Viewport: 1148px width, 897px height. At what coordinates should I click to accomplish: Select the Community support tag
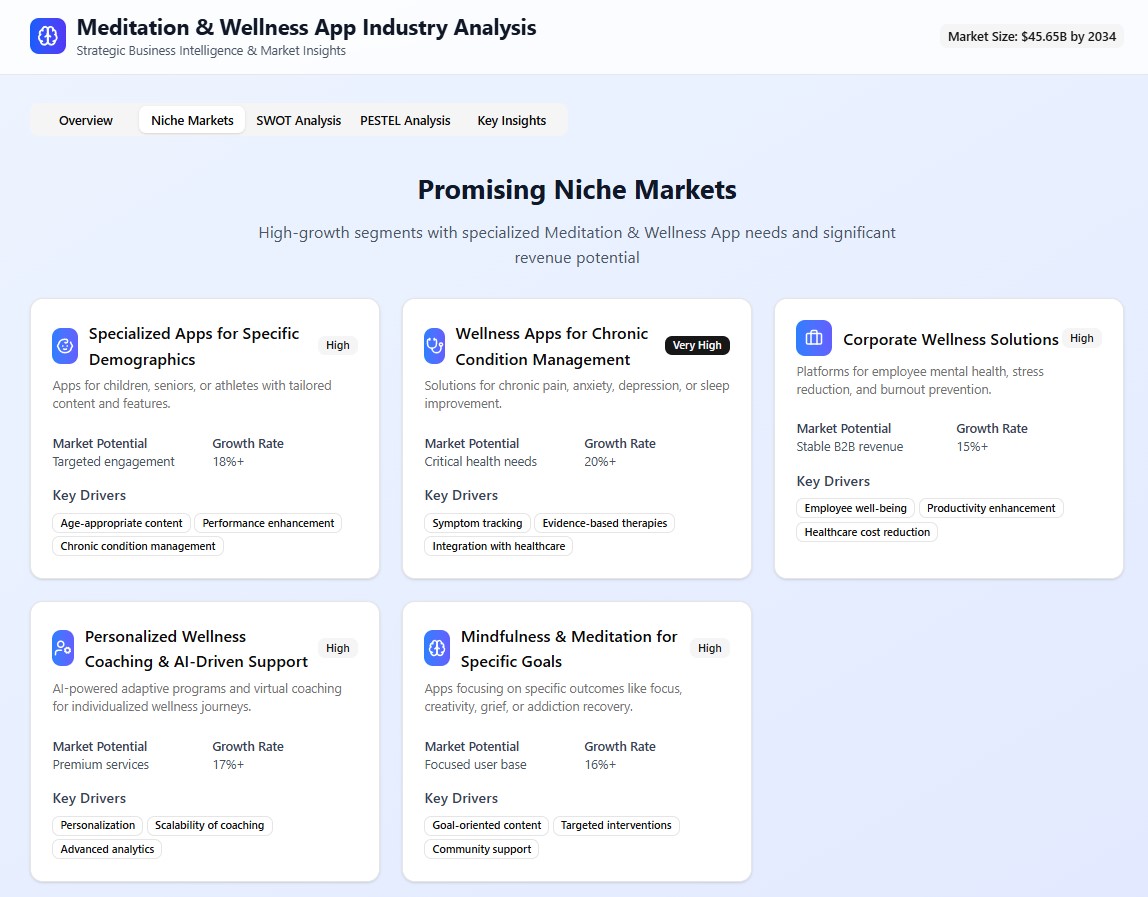point(482,849)
